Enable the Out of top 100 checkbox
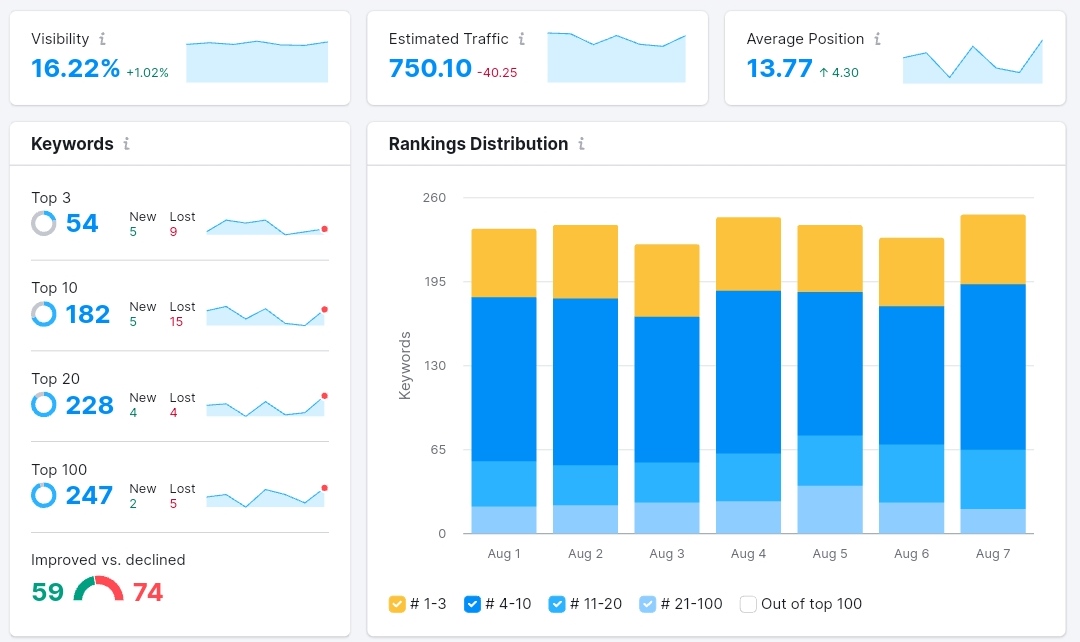The image size is (1080, 642). point(748,604)
